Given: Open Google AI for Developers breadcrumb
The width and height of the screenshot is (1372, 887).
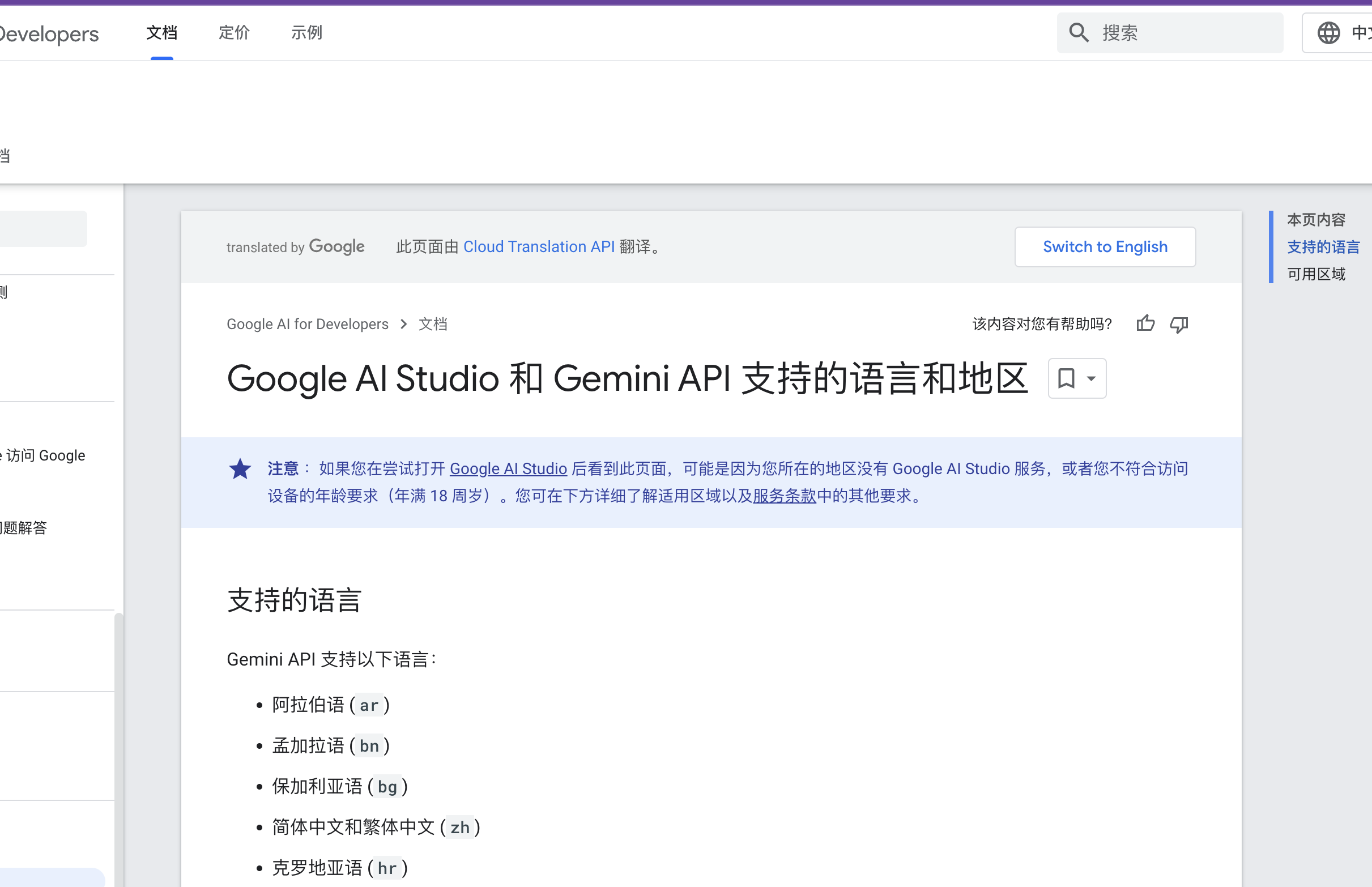Looking at the screenshot, I should [x=308, y=325].
